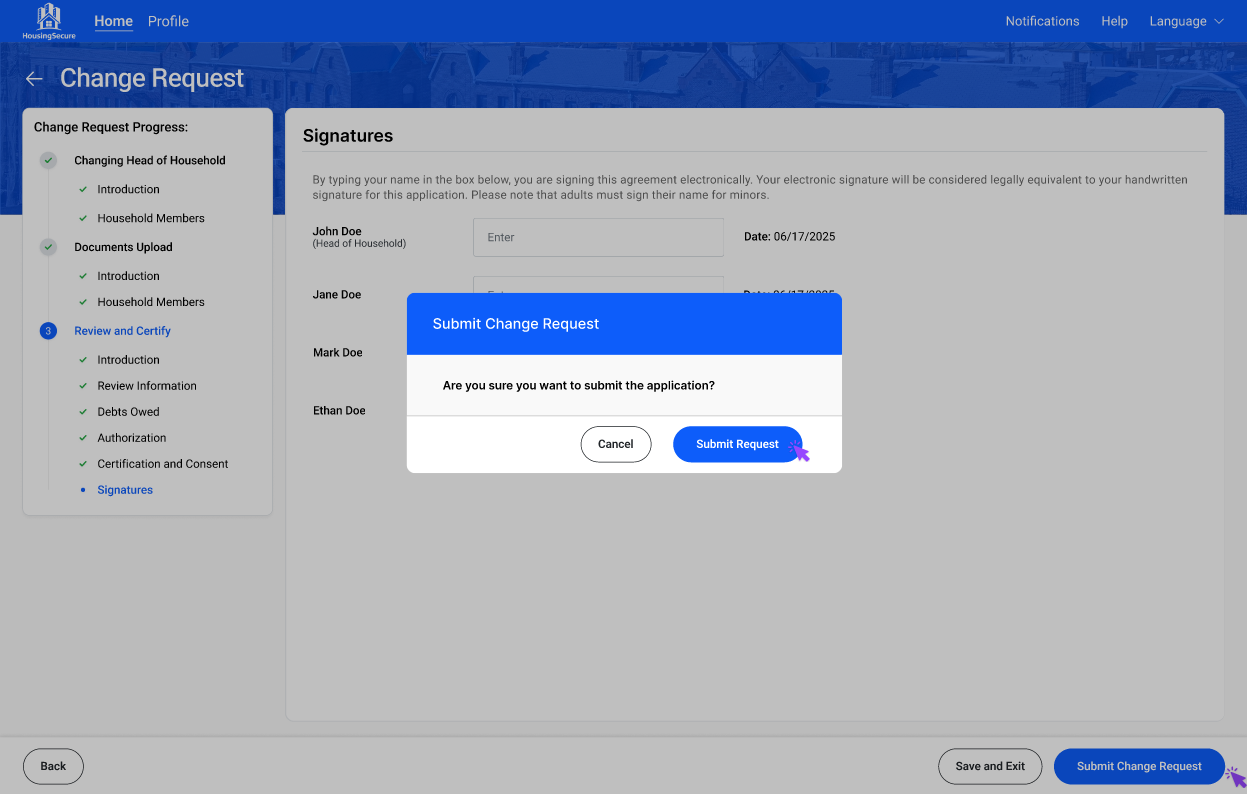
Task: Open the Home tab
Action: coord(113,21)
